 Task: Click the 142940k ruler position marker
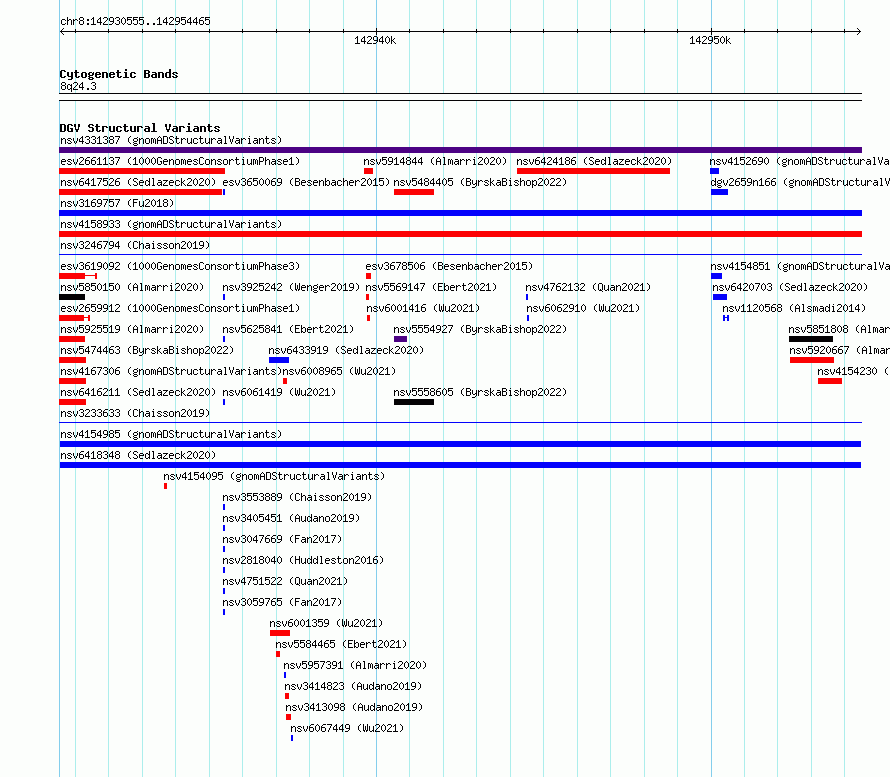375,40
